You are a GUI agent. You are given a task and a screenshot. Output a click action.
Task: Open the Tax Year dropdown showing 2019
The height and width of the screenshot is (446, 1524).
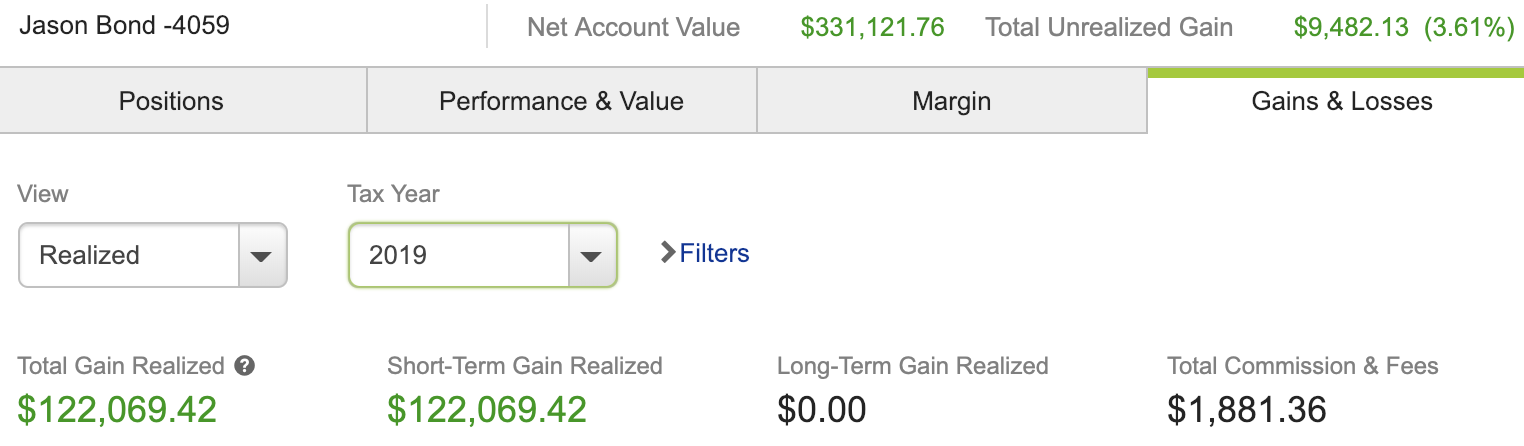point(483,255)
